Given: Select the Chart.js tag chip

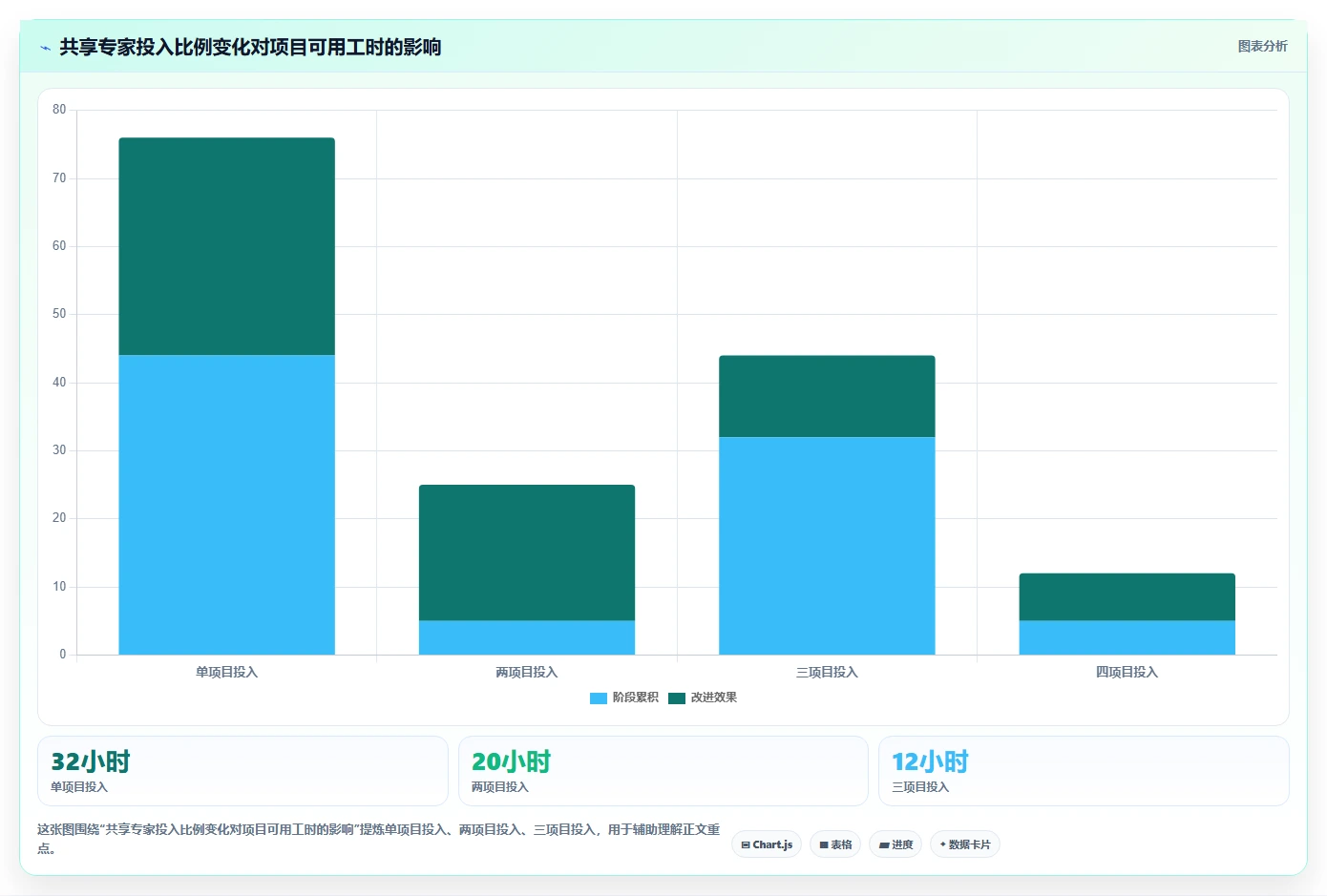Looking at the screenshot, I should (x=767, y=844).
